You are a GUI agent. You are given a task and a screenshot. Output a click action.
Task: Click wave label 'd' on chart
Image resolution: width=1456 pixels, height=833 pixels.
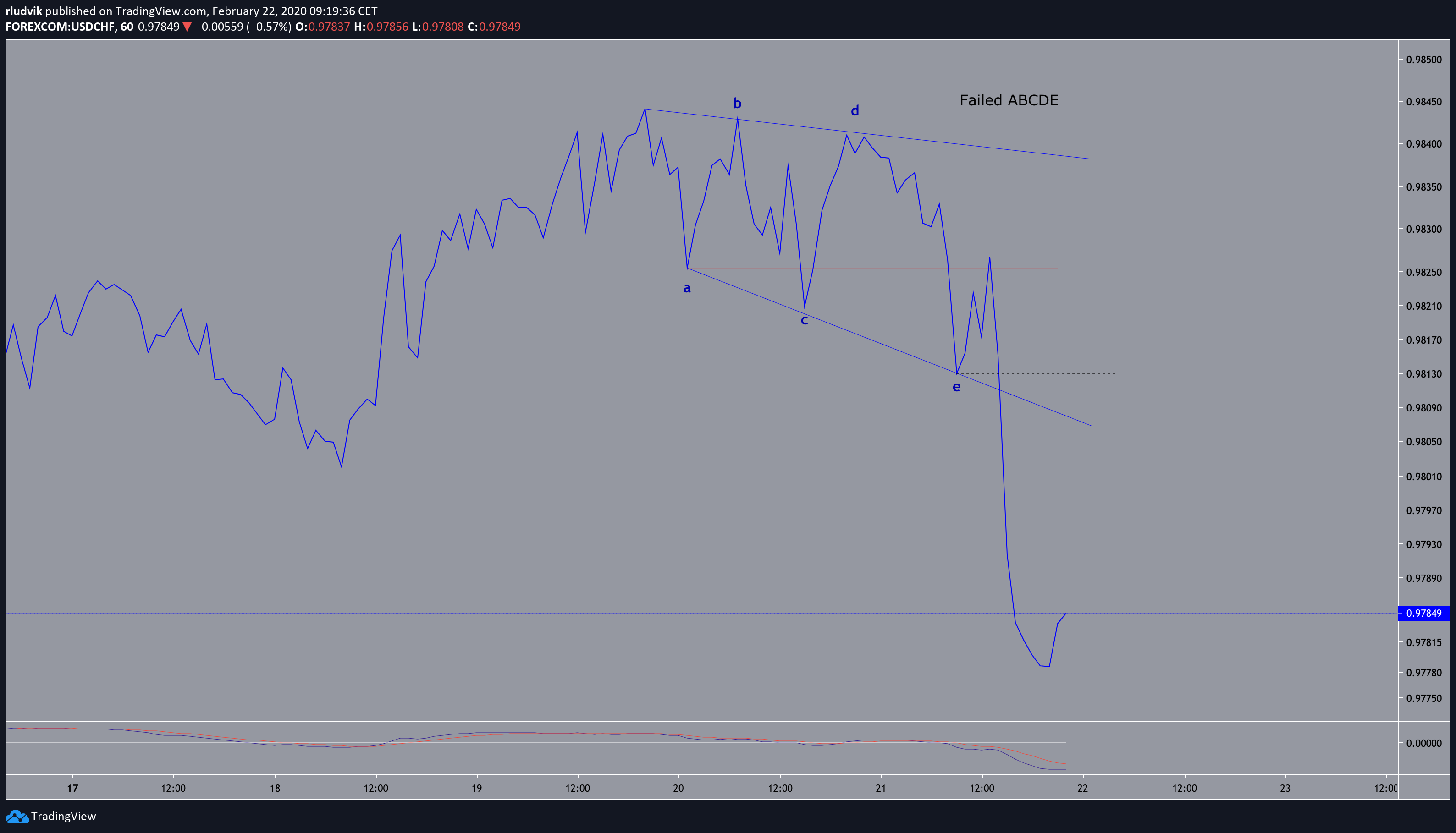coord(855,110)
